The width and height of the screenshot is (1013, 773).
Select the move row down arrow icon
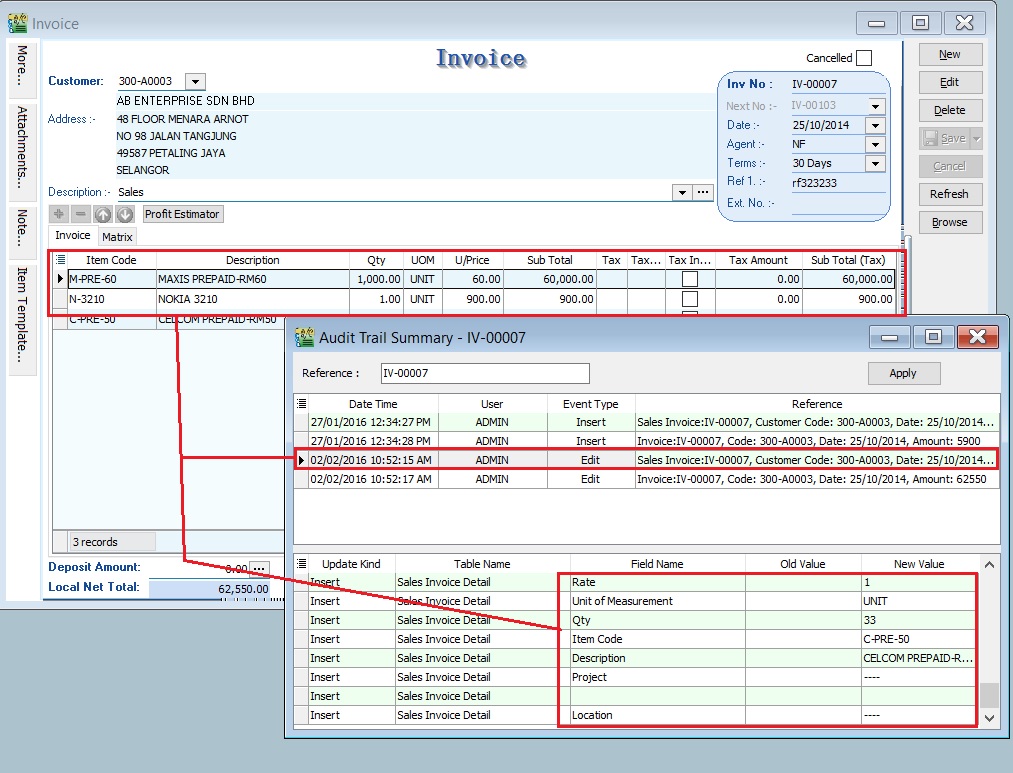click(124, 213)
